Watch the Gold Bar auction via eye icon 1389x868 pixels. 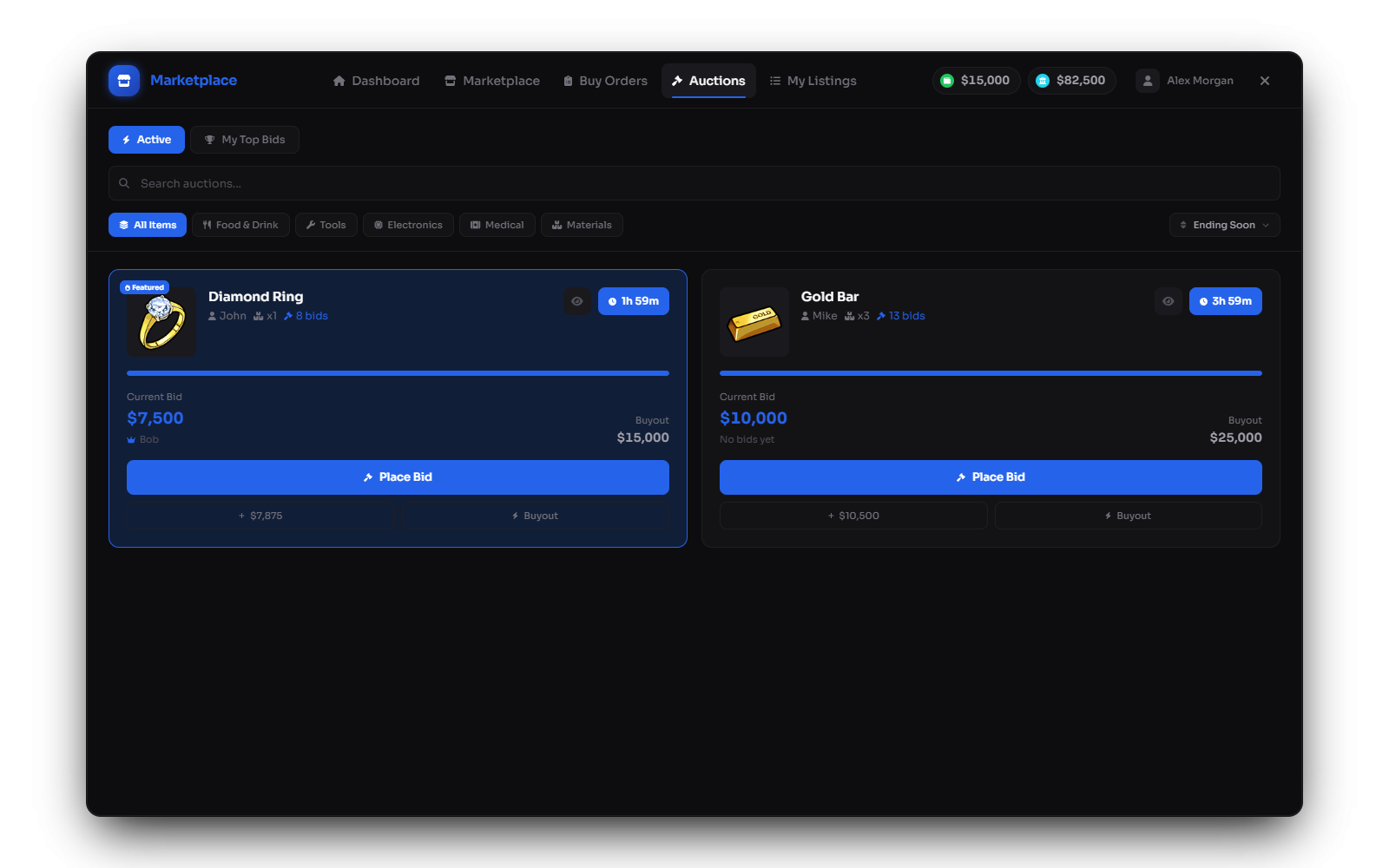[1168, 301]
